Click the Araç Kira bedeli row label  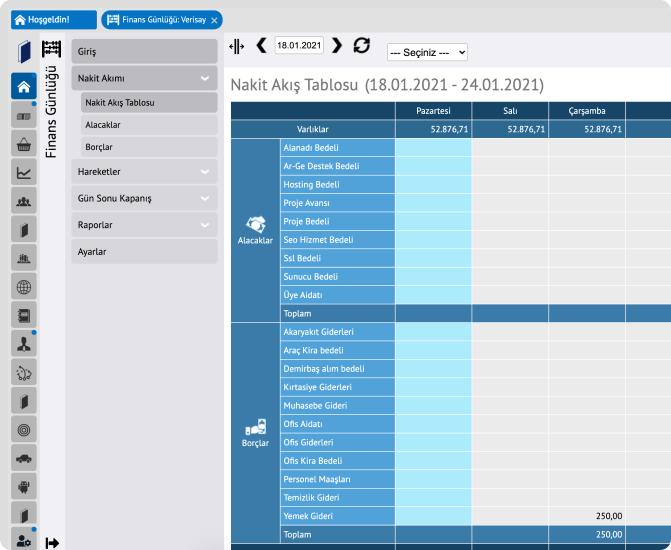337,350
